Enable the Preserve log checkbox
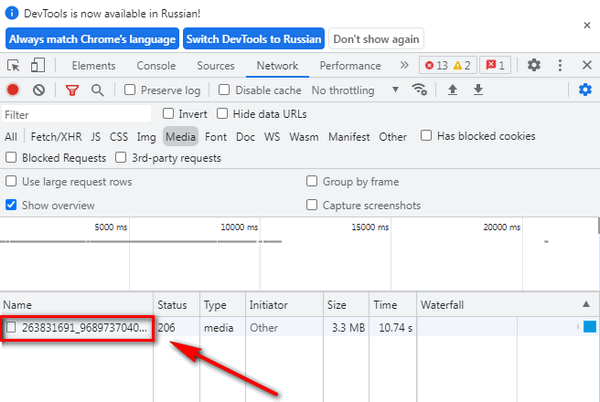600x402 pixels. pos(131,90)
